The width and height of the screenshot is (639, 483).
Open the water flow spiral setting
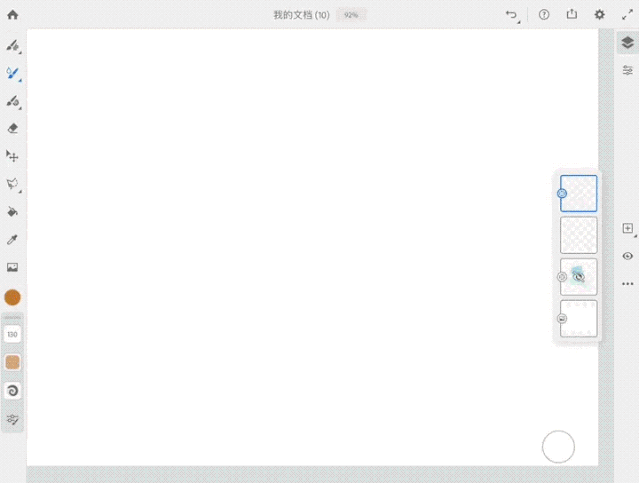[x=13, y=390]
